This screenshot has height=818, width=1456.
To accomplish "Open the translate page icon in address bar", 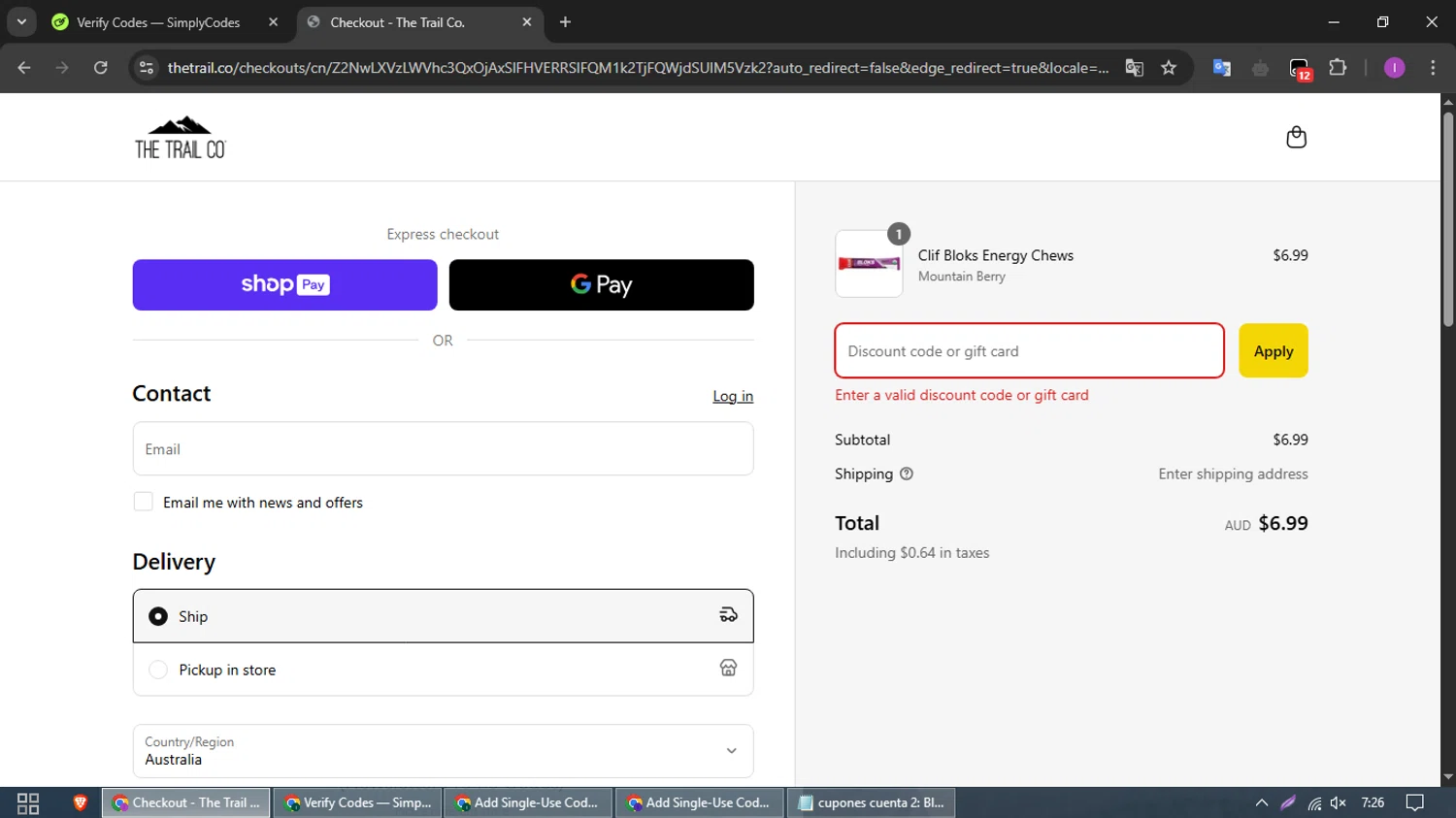I will pos(1134,67).
